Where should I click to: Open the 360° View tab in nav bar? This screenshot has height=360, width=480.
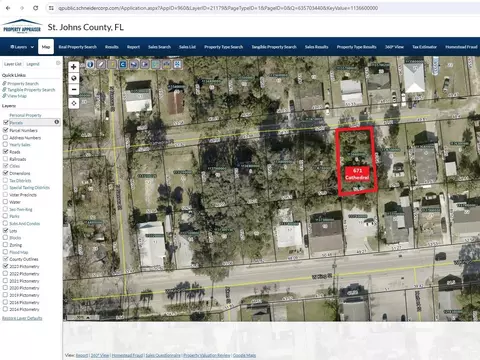[x=394, y=47]
